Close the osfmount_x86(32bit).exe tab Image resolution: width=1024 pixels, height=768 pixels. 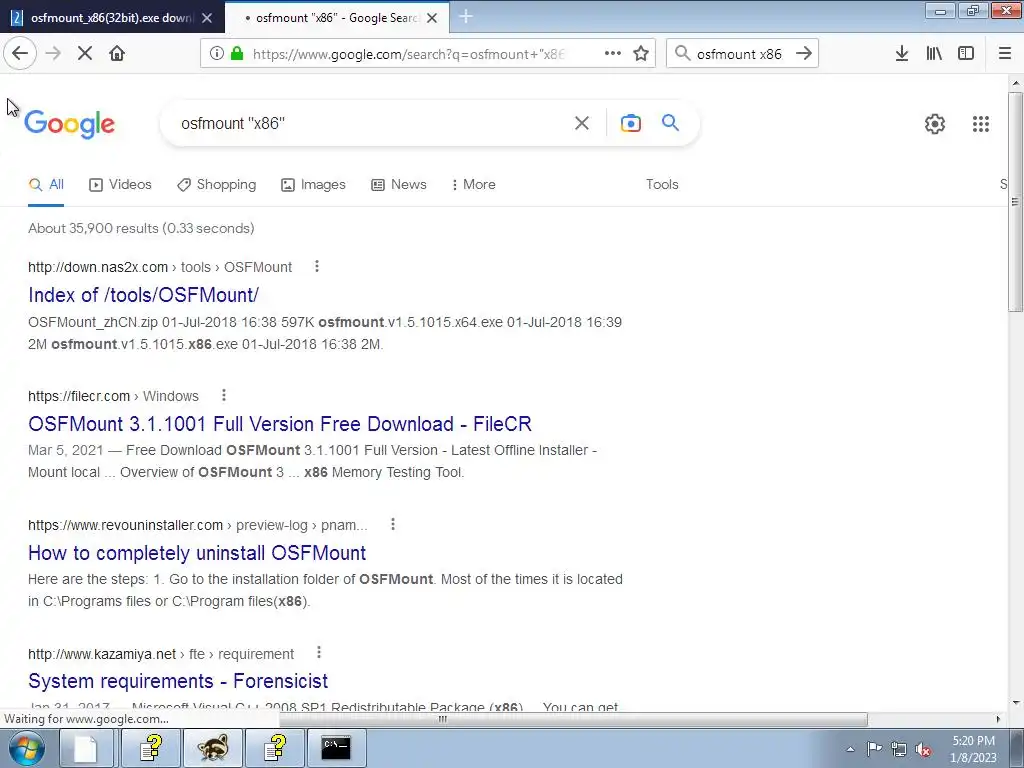207,18
